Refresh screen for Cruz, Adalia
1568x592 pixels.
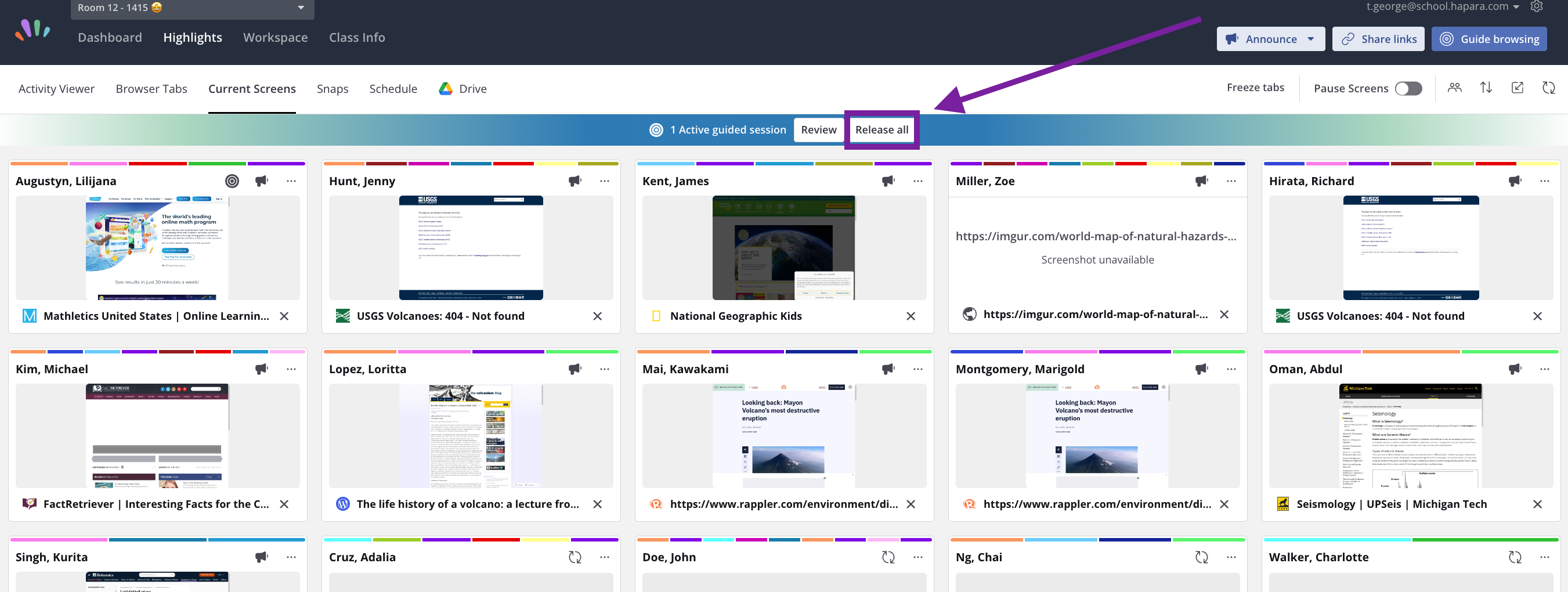click(575, 557)
